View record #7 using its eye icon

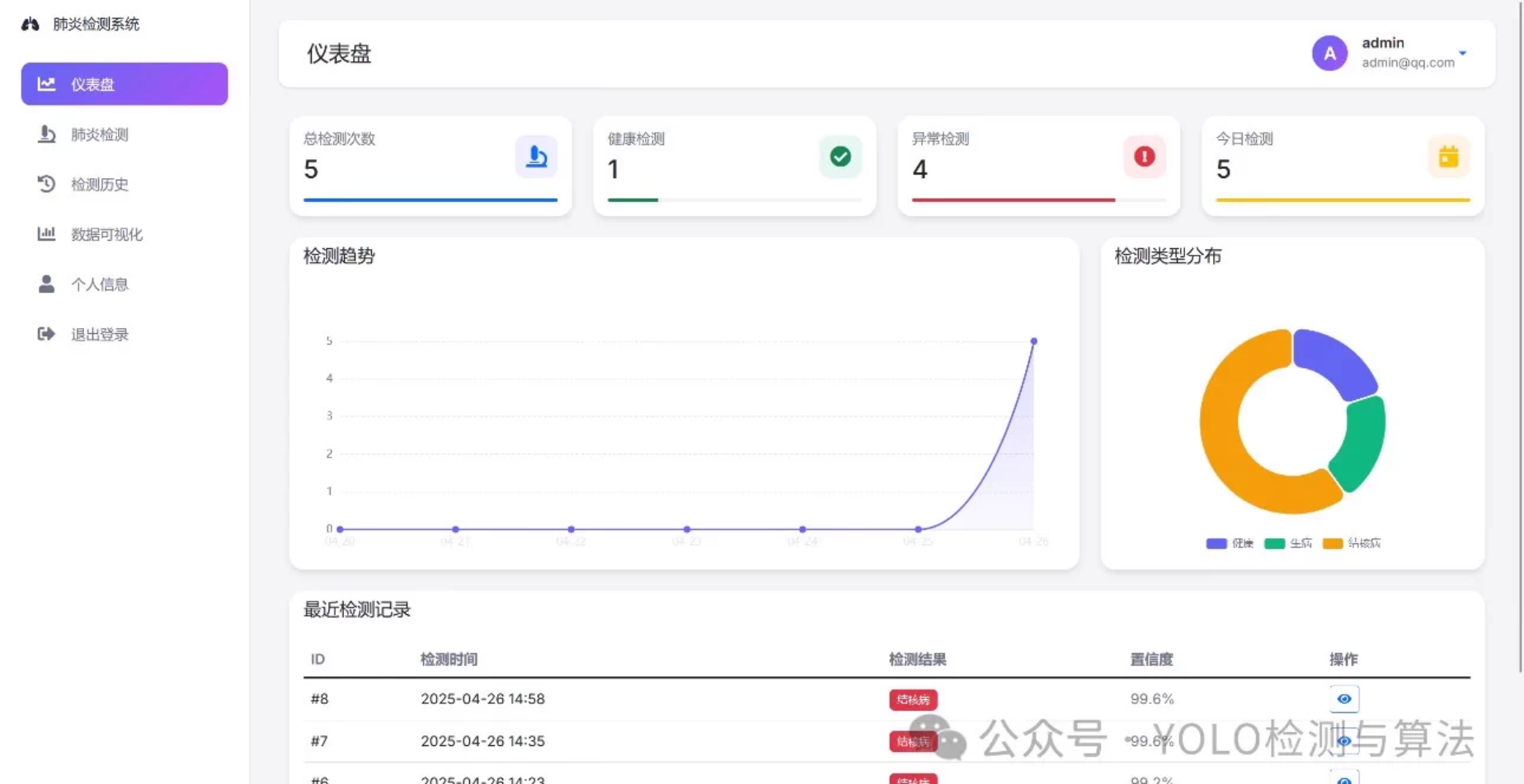[x=1343, y=741]
